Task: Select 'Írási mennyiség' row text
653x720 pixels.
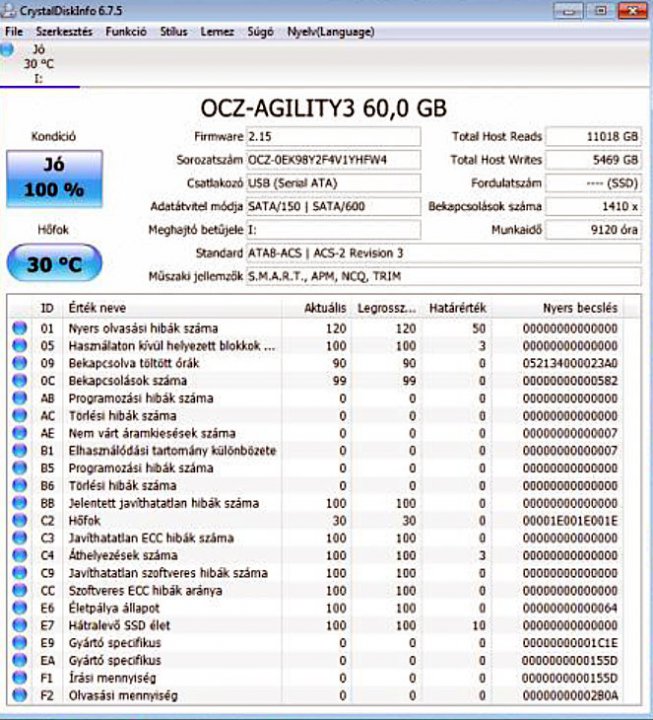Action: click(x=113, y=677)
